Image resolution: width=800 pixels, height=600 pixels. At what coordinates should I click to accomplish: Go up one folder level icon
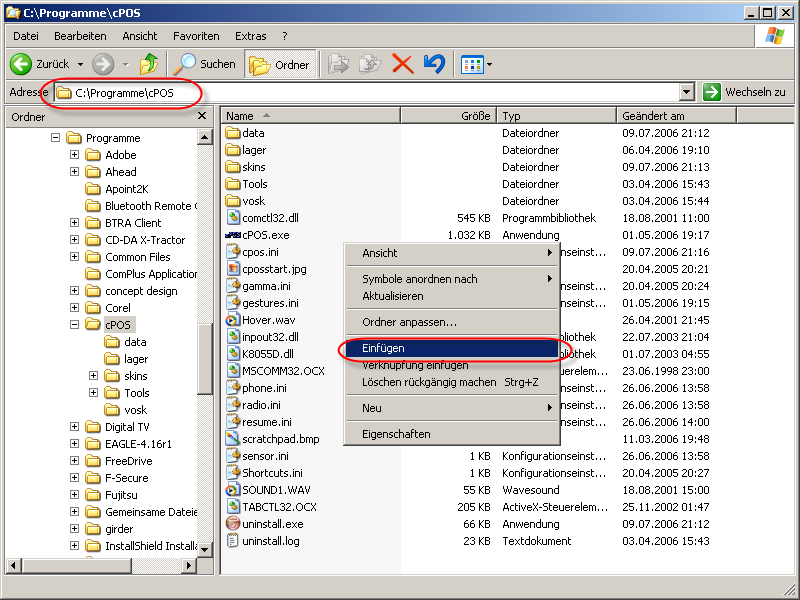click(149, 64)
